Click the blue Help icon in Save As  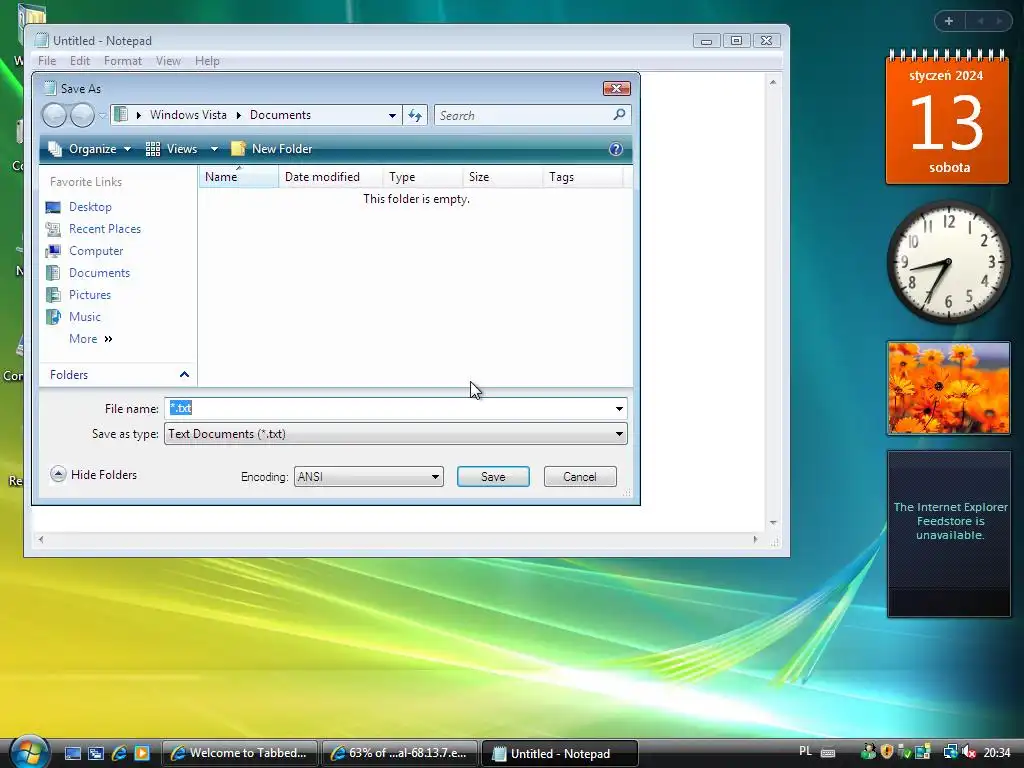click(x=615, y=149)
